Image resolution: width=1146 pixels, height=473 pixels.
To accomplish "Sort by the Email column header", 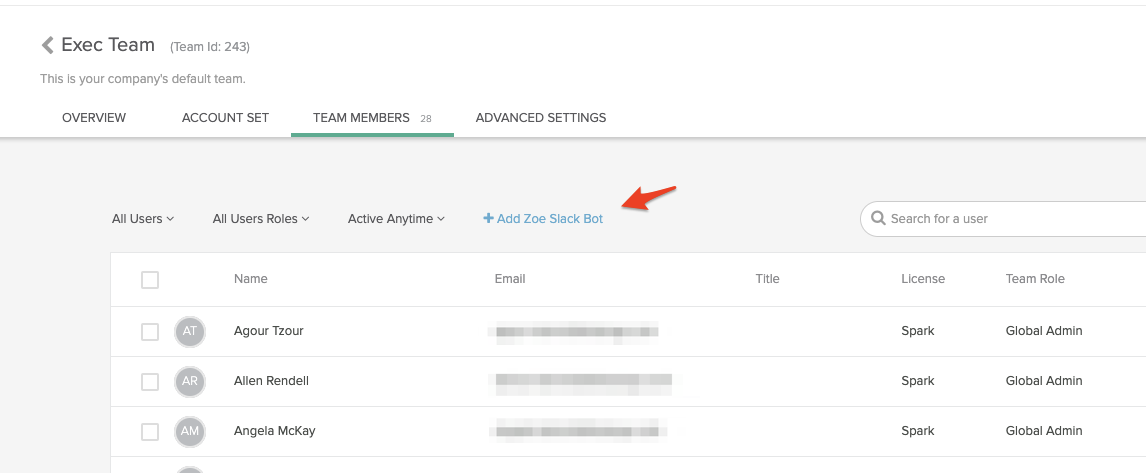I will pos(510,279).
